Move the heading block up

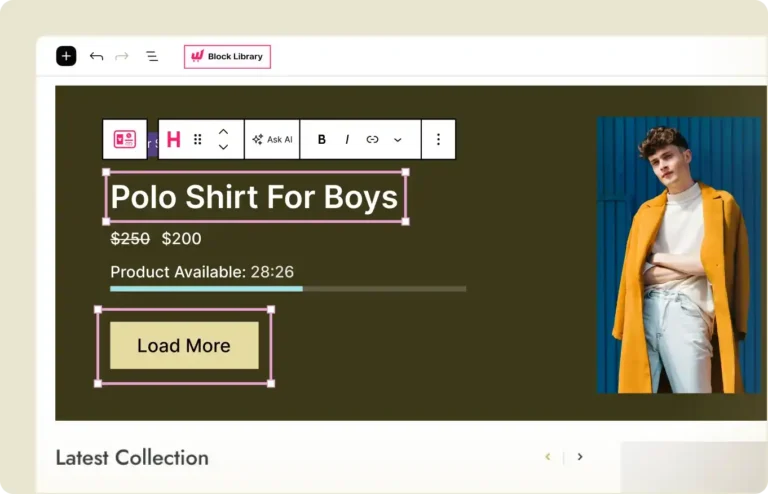coord(223,132)
